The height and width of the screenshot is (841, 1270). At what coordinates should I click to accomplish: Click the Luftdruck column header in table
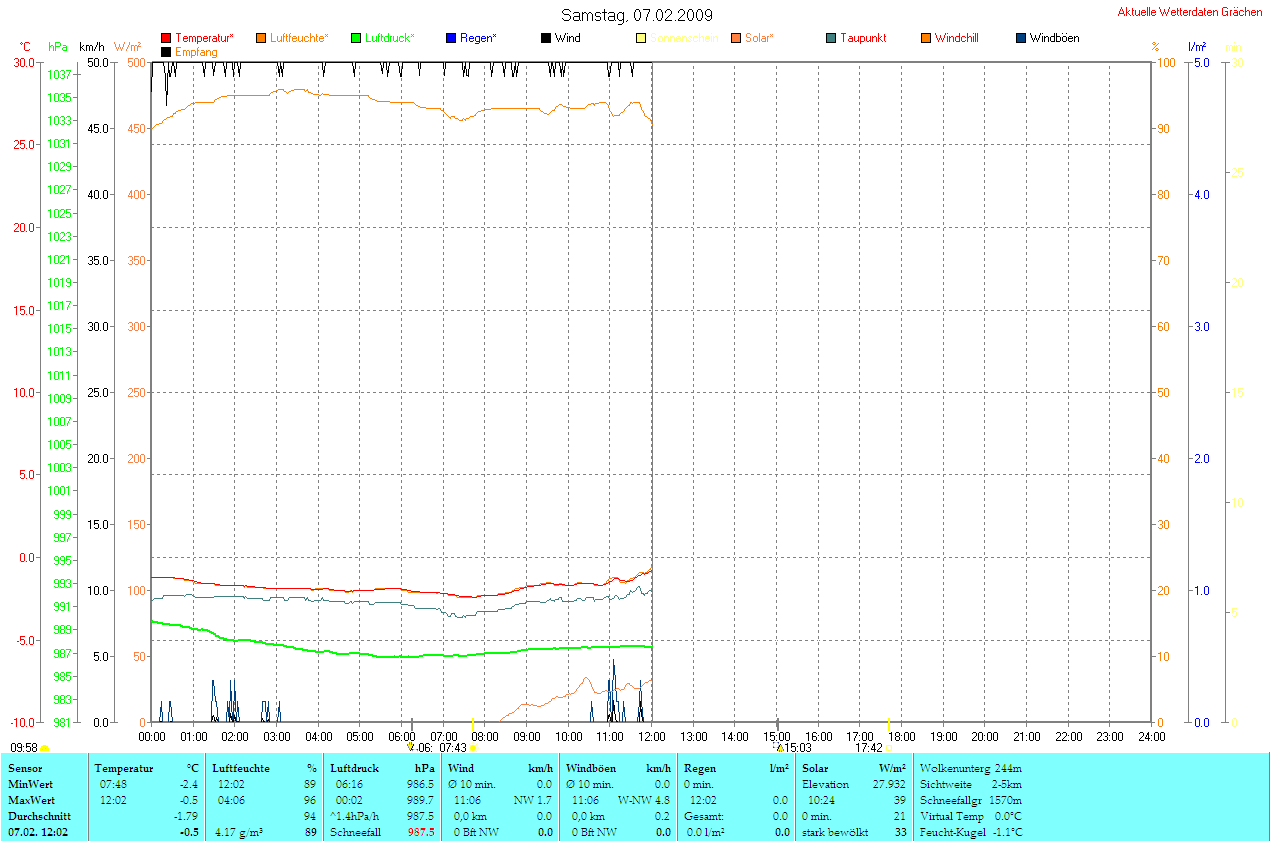tap(353, 768)
